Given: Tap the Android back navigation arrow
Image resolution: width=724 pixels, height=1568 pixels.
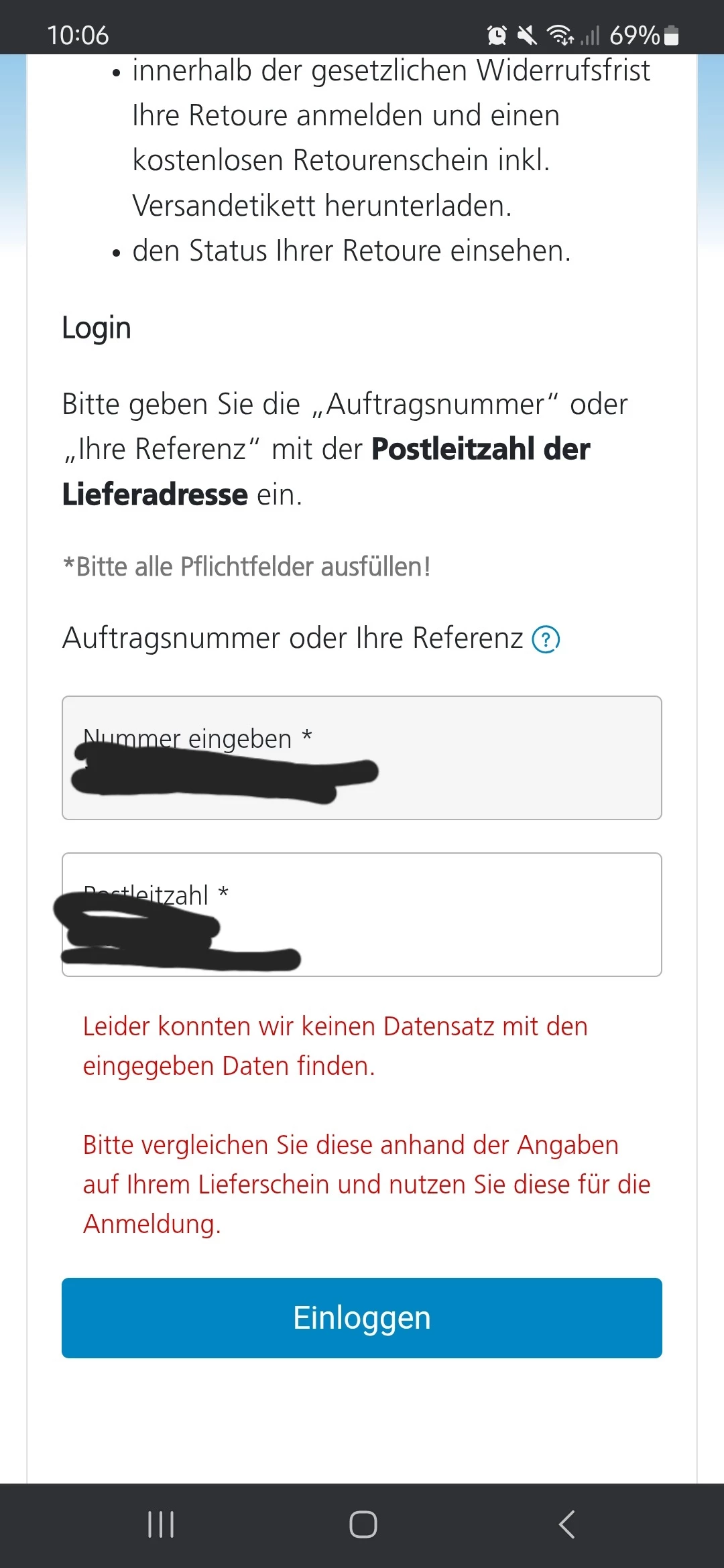Looking at the screenshot, I should pyautogui.click(x=567, y=1524).
